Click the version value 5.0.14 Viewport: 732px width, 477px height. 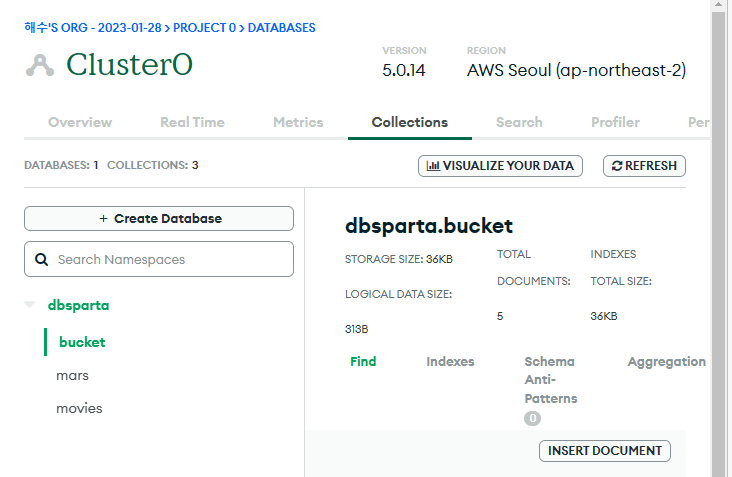404,70
